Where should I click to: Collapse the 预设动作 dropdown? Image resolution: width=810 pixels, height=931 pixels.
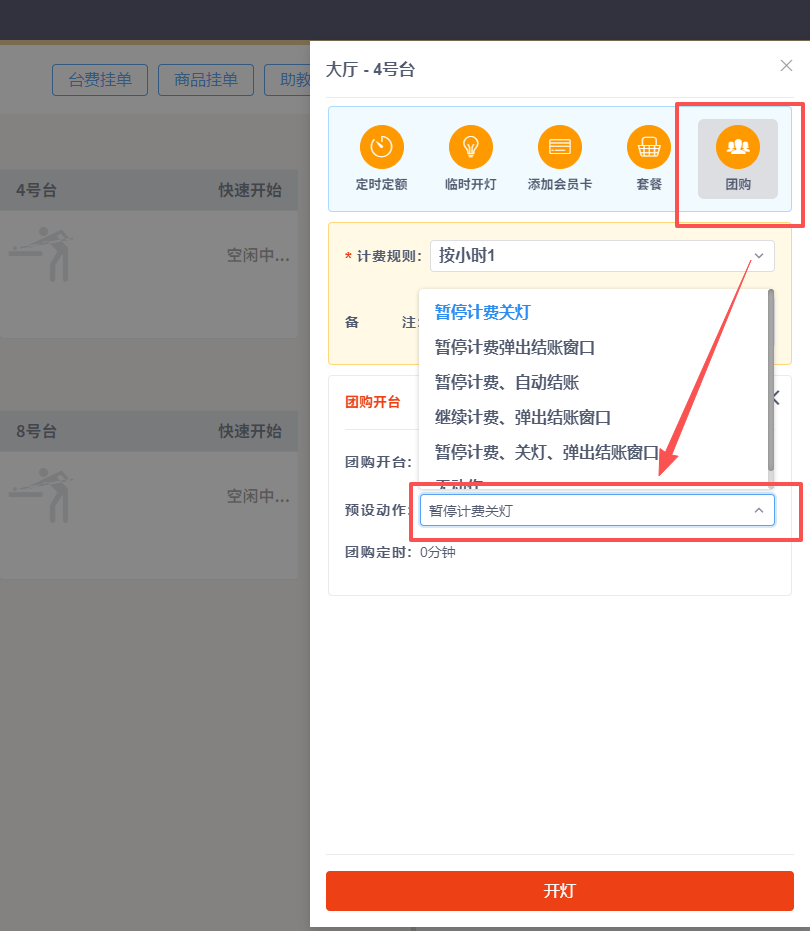761,509
